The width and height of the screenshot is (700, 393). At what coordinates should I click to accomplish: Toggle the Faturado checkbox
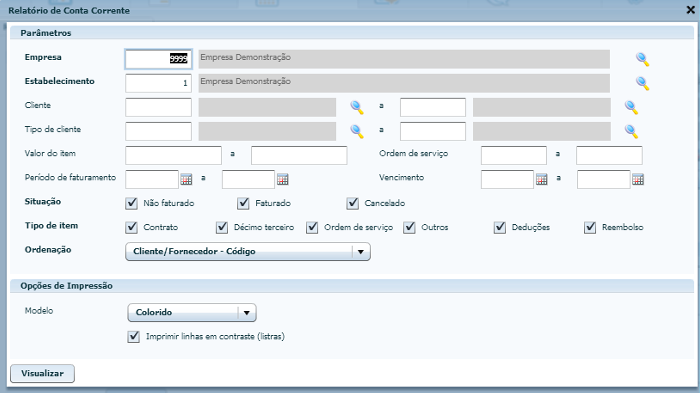[x=243, y=203]
